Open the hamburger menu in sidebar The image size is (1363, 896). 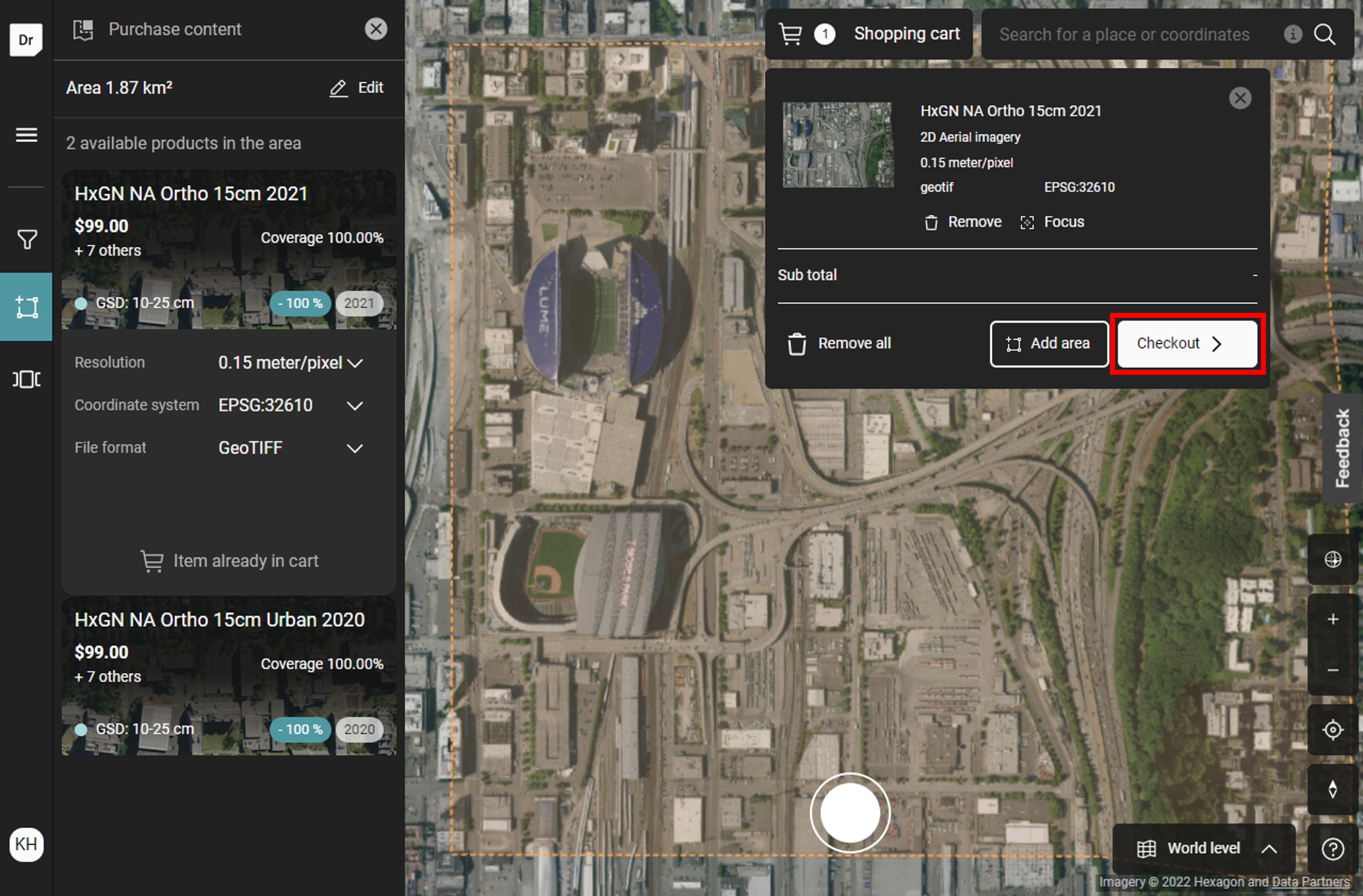click(26, 135)
